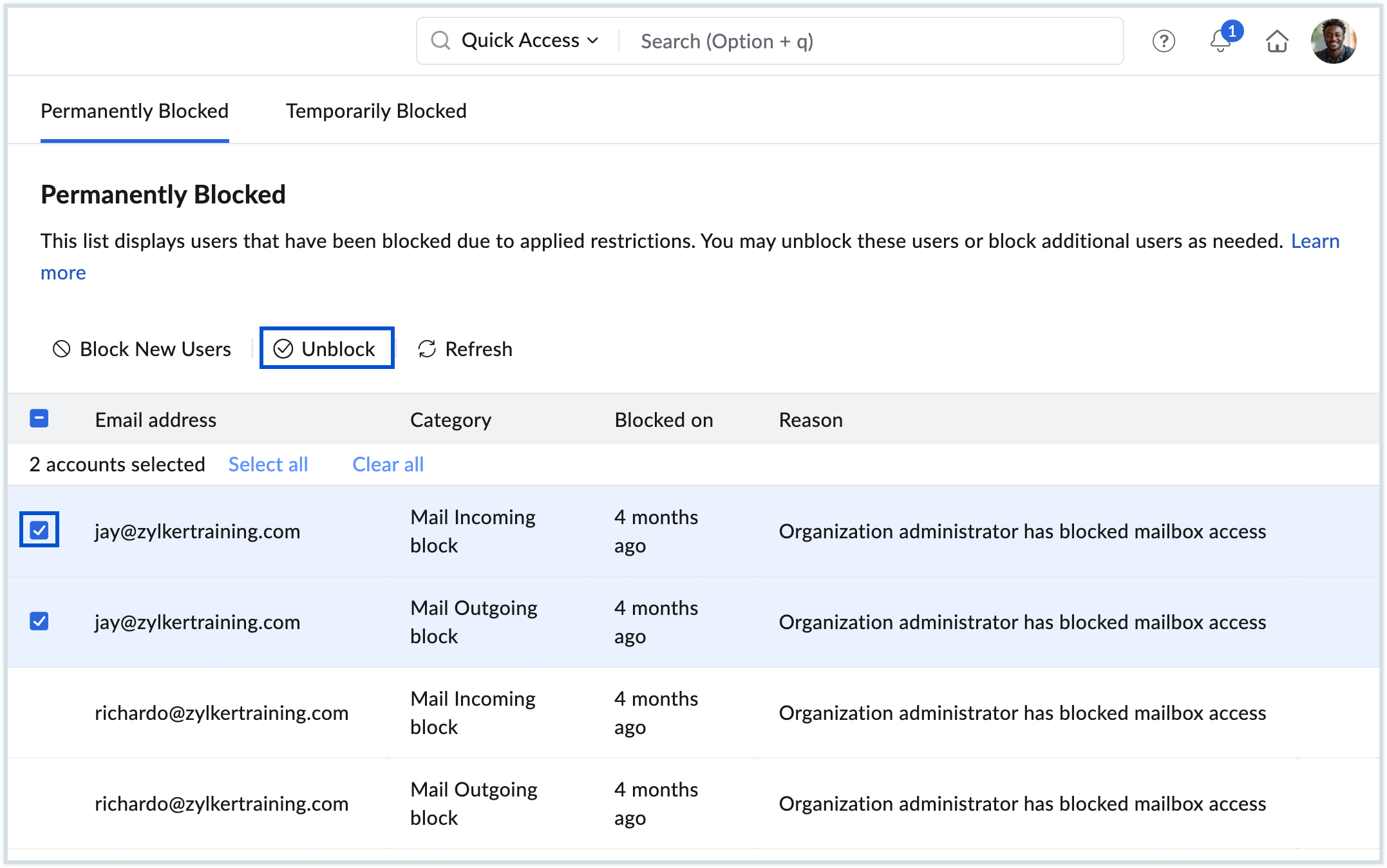Switch to Temporarily Blocked tab
The image size is (1387, 868).
pyautogui.click(x=376, y=111)
